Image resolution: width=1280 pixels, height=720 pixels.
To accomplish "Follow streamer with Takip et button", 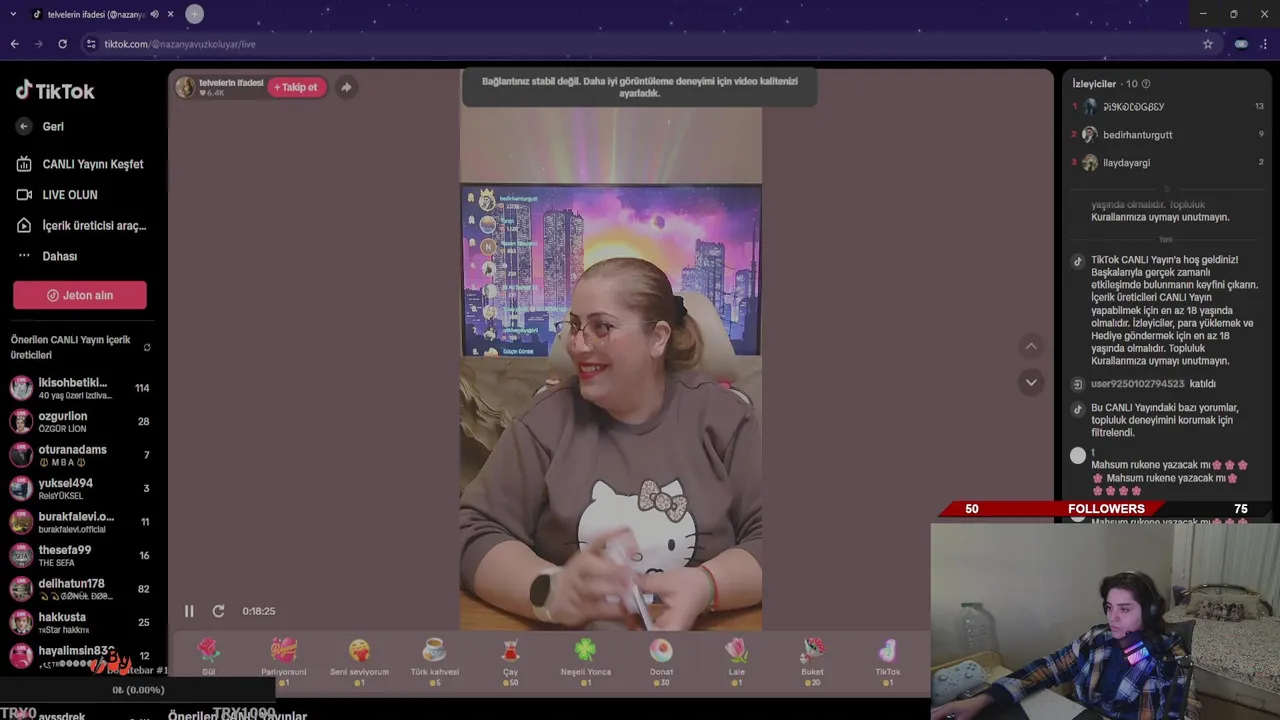I will pyautogui.click(x=296, y=87).
